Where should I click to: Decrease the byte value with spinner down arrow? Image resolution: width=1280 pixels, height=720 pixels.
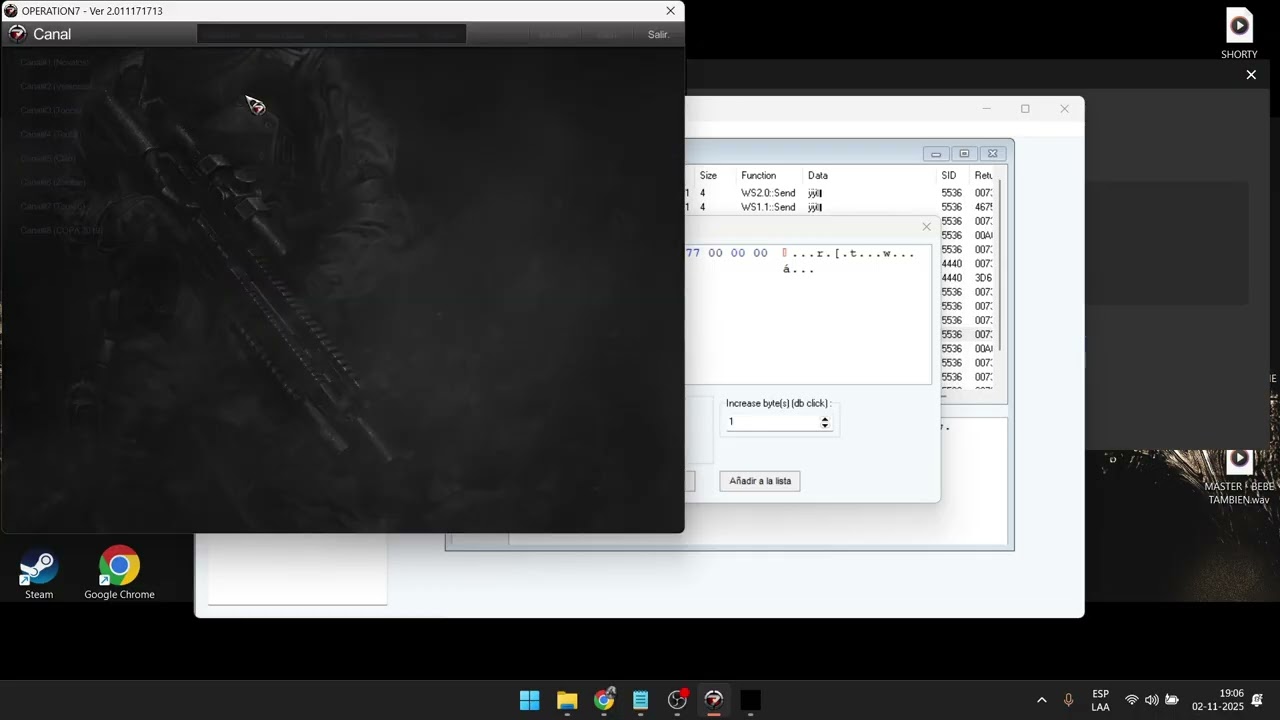click(x=825, y=426)
